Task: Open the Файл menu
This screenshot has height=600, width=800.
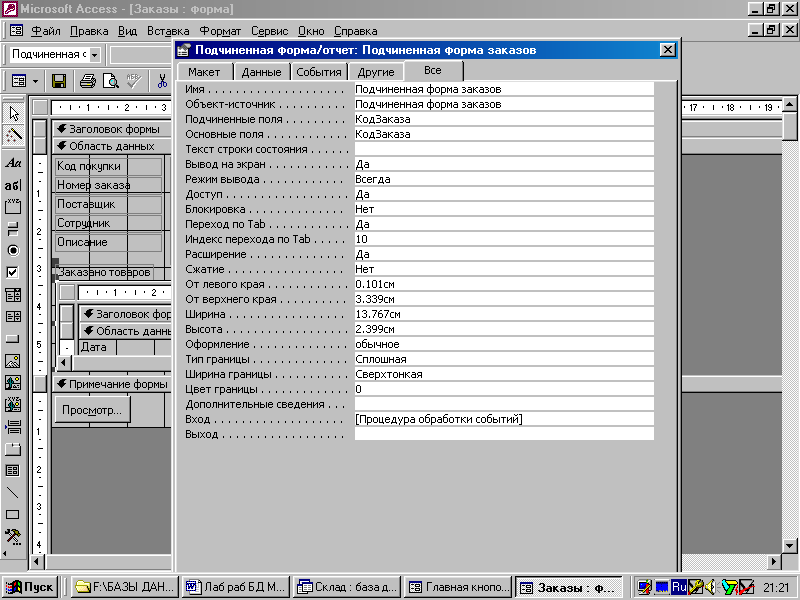Action: [46, 31]
